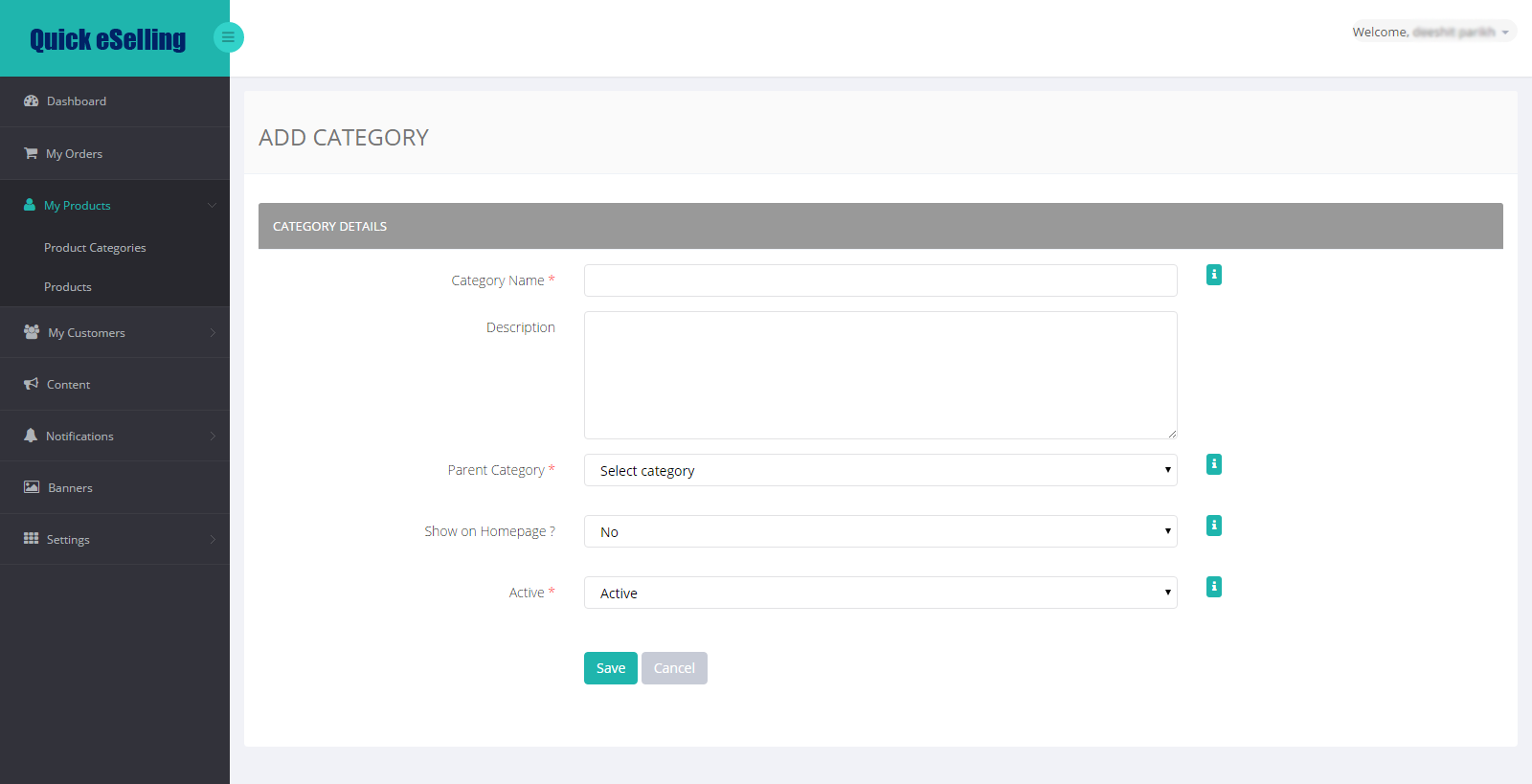Focus the Category Name input field

click(880, 280)
